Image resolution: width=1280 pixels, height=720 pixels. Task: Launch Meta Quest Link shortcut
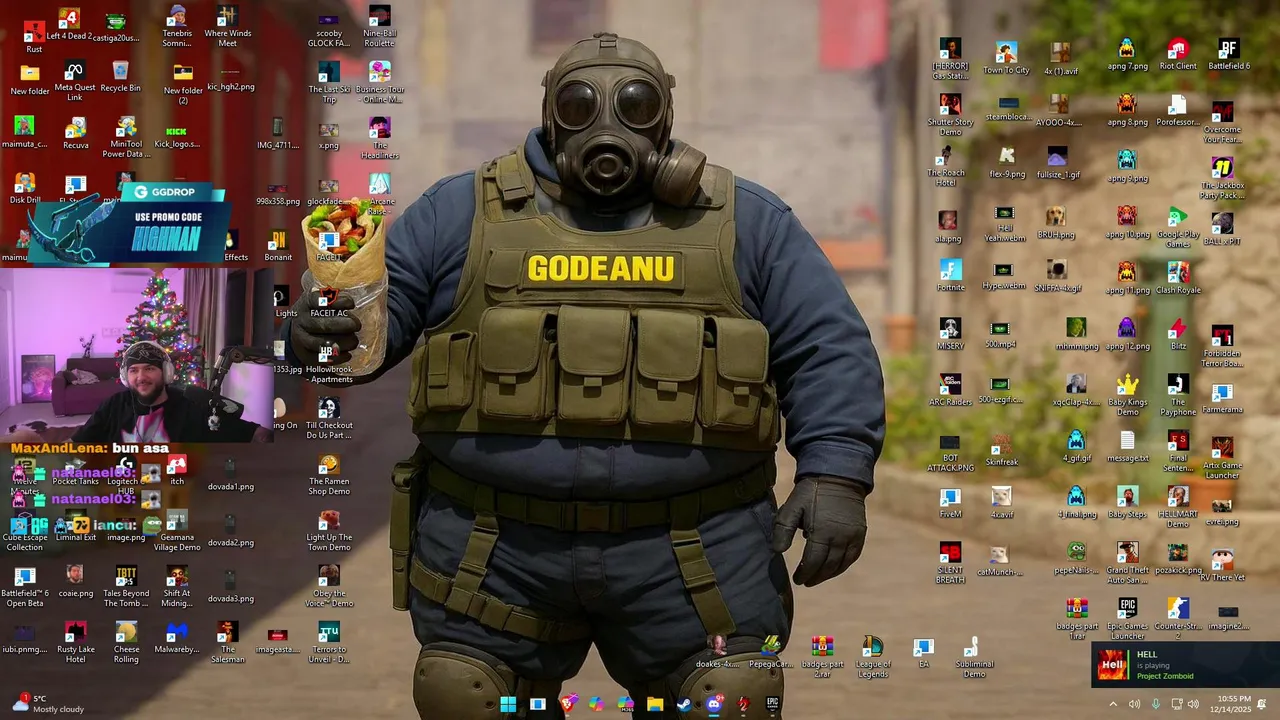74,82
